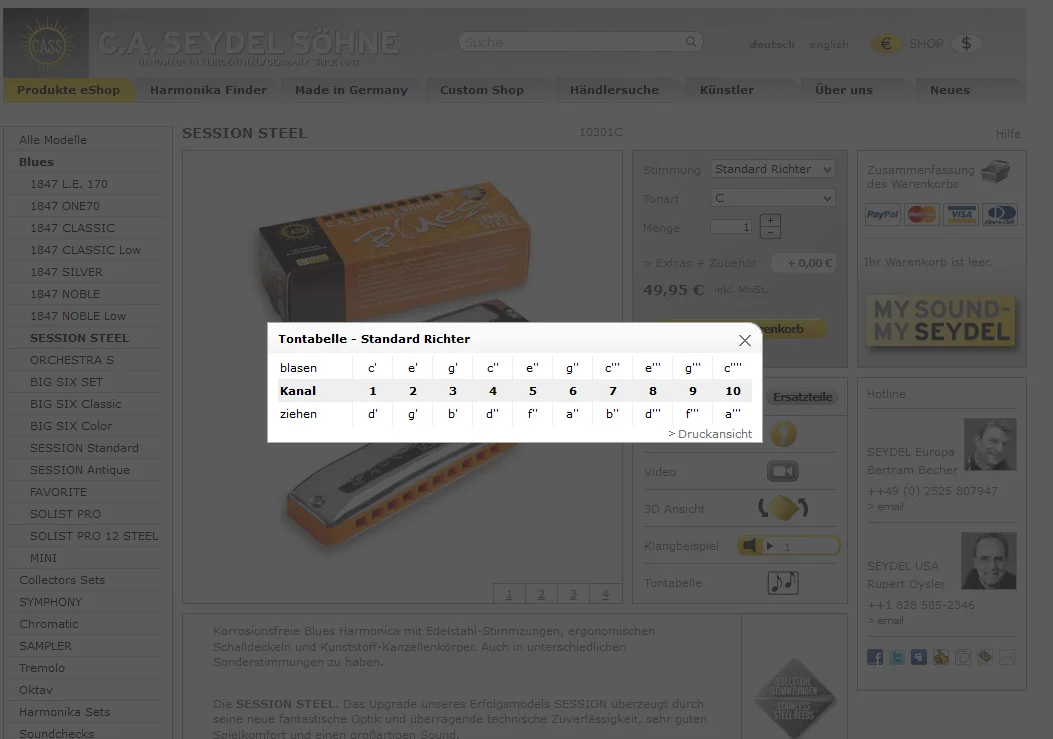
Task: Click the lightbulb tips icon
Action: click(x=783, y=434)
